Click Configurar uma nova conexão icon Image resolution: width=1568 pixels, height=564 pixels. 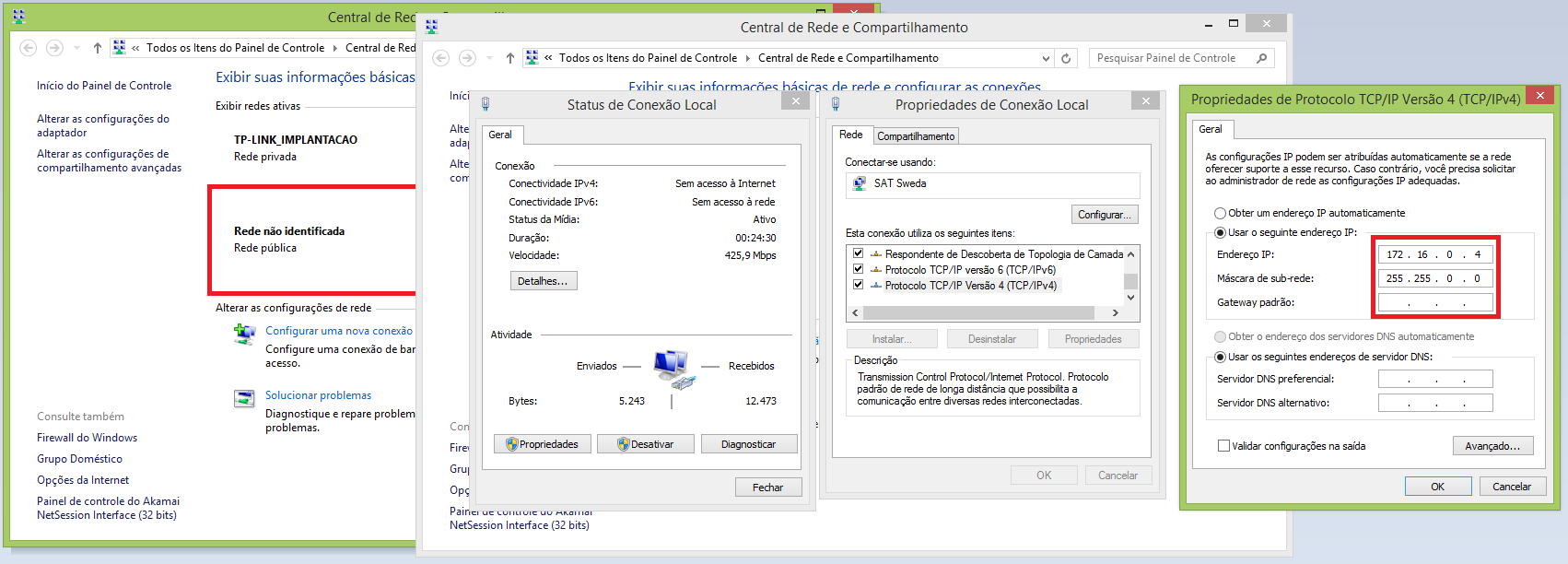coord(244,334)
